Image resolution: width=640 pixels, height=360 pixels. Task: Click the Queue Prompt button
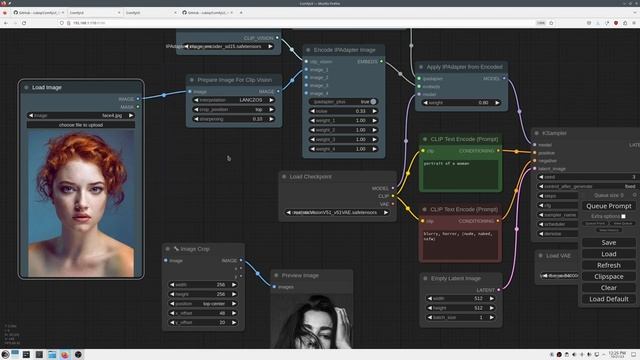609,206
